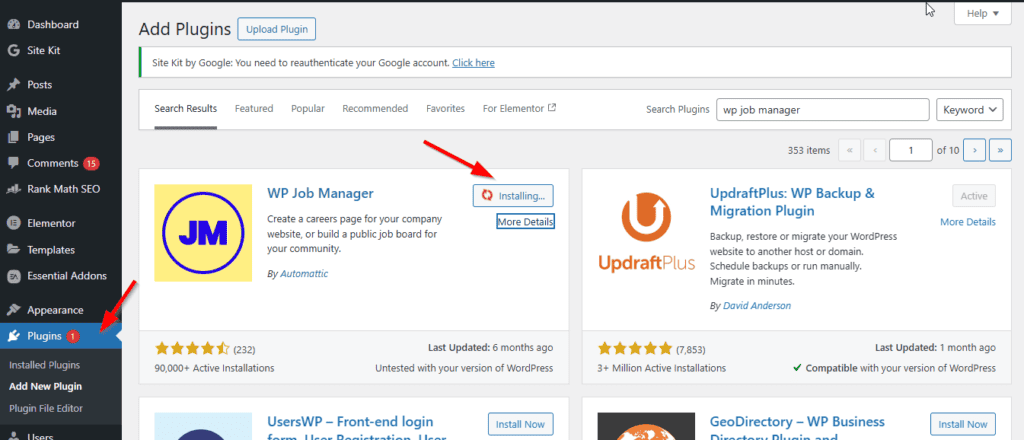The width and height of the screenshot is (1024, 440).
Task: Go to previous page of results
Action: point(874,150)
